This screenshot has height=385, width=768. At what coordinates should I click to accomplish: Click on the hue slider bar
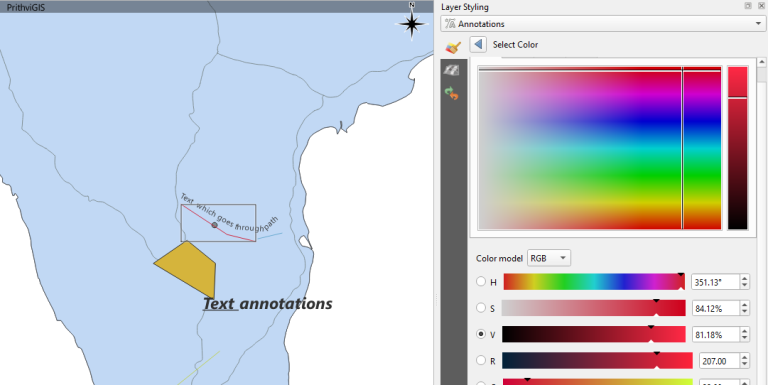[594, 282]
